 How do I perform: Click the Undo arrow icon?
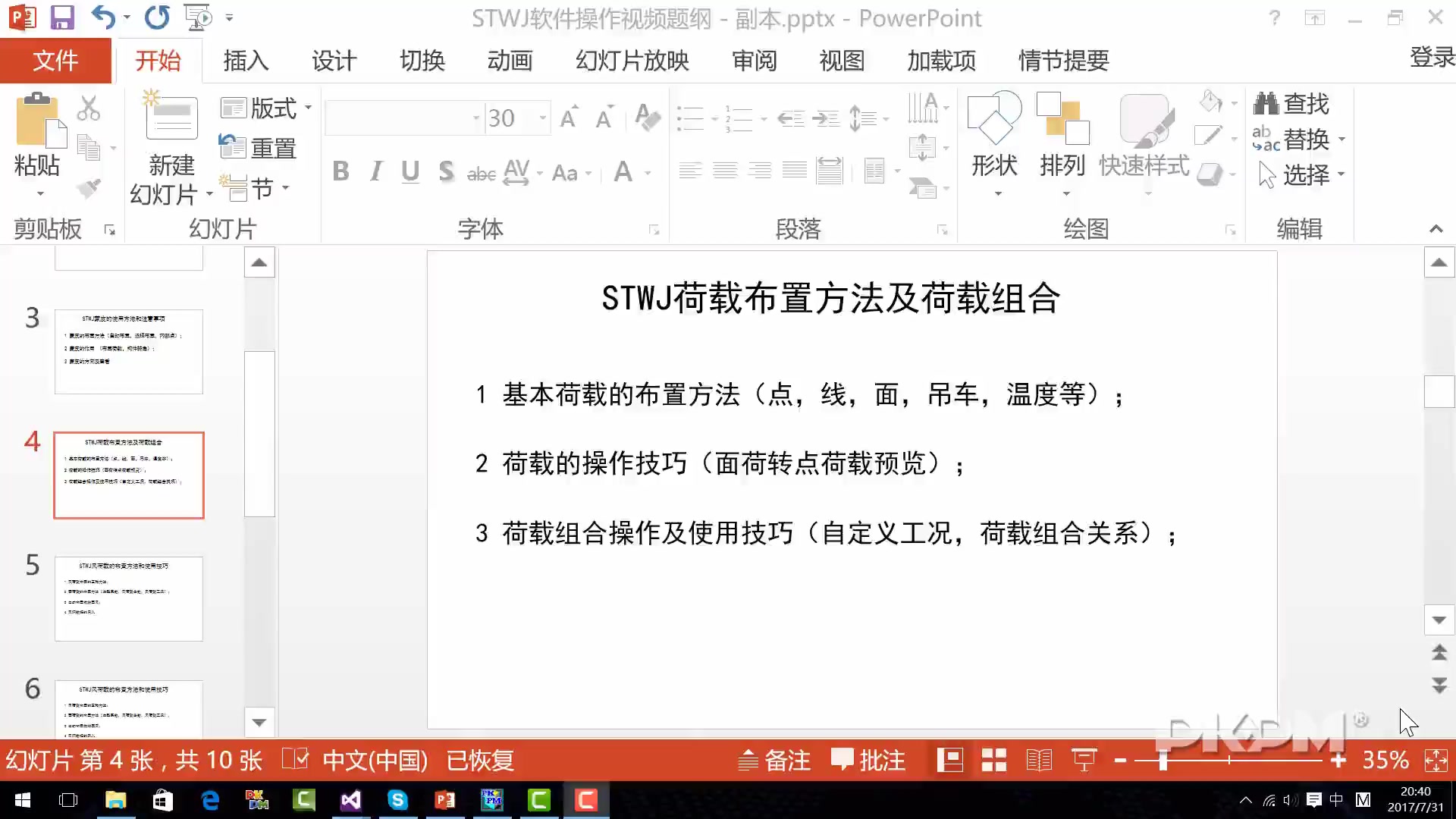coord(103,17)
